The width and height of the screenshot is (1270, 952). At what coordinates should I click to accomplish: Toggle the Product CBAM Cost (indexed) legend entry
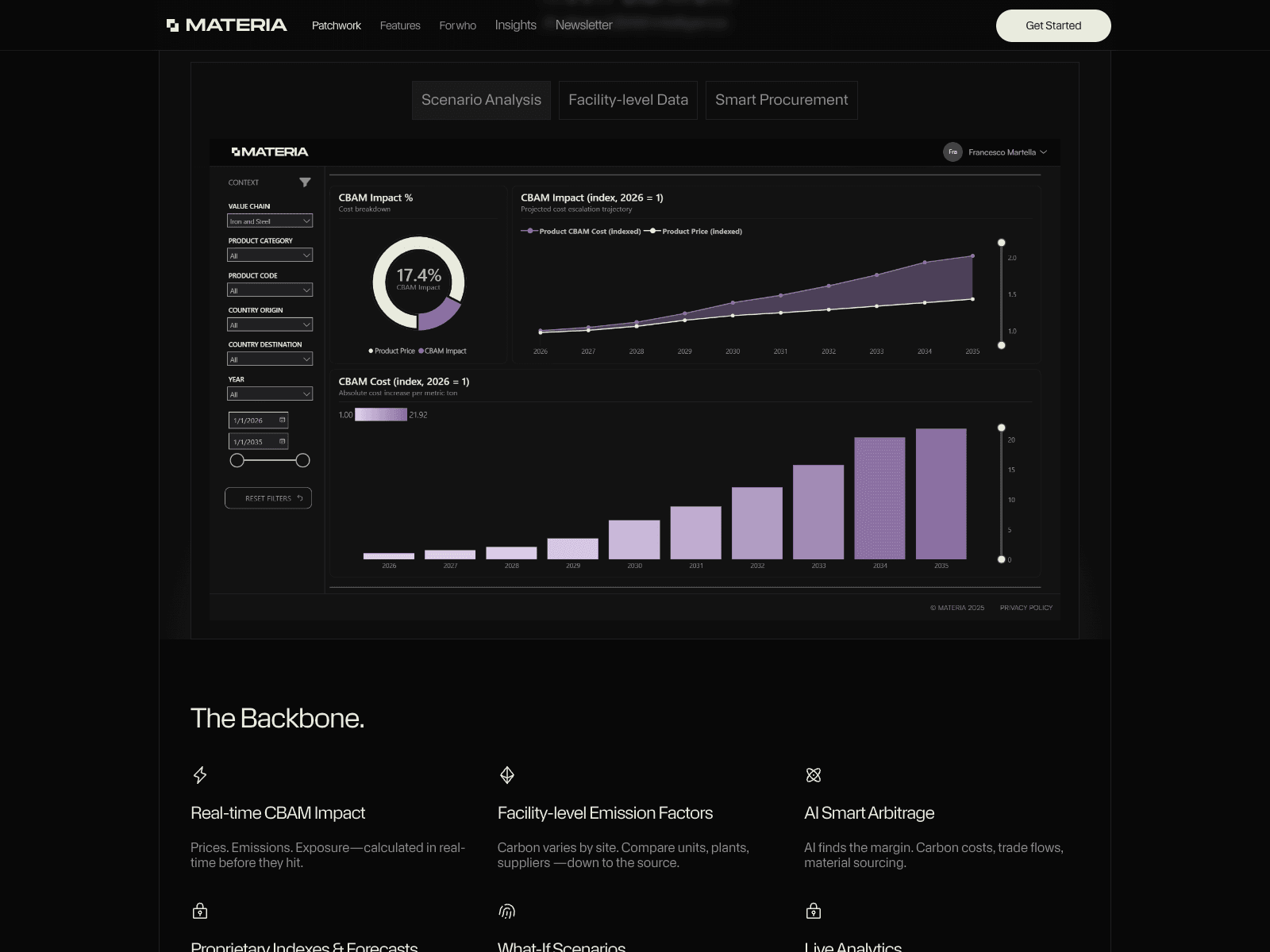pyautogui.click(x=581, y=231)
